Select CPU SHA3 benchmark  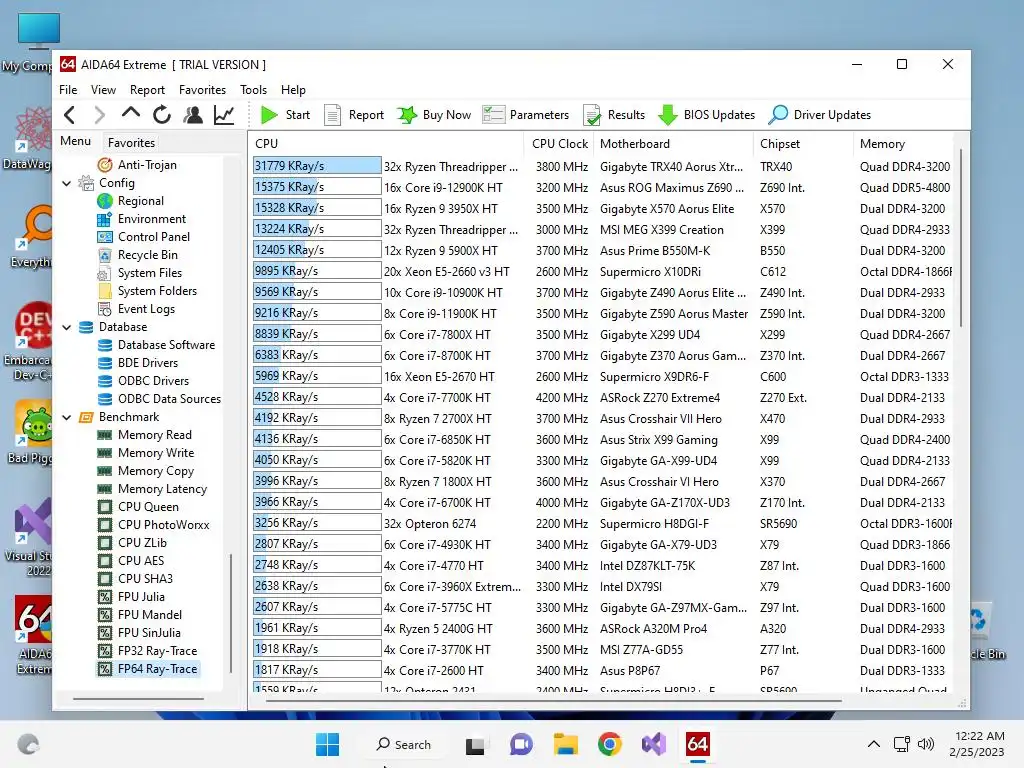pyautogui.click(x=135, y=579)
